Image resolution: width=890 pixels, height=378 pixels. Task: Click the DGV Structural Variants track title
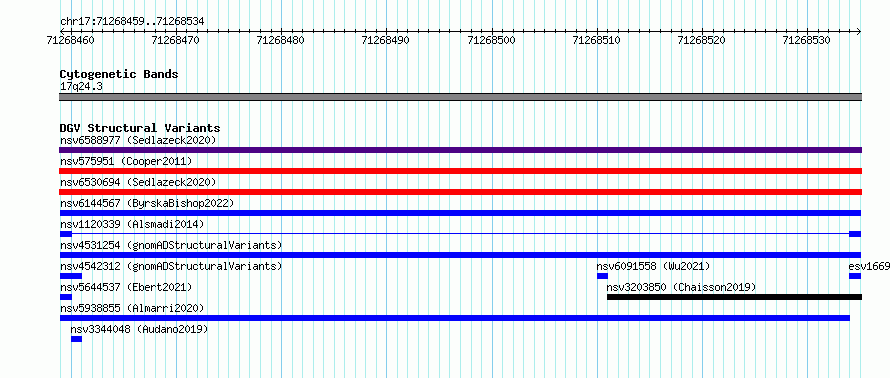point(140,128)
